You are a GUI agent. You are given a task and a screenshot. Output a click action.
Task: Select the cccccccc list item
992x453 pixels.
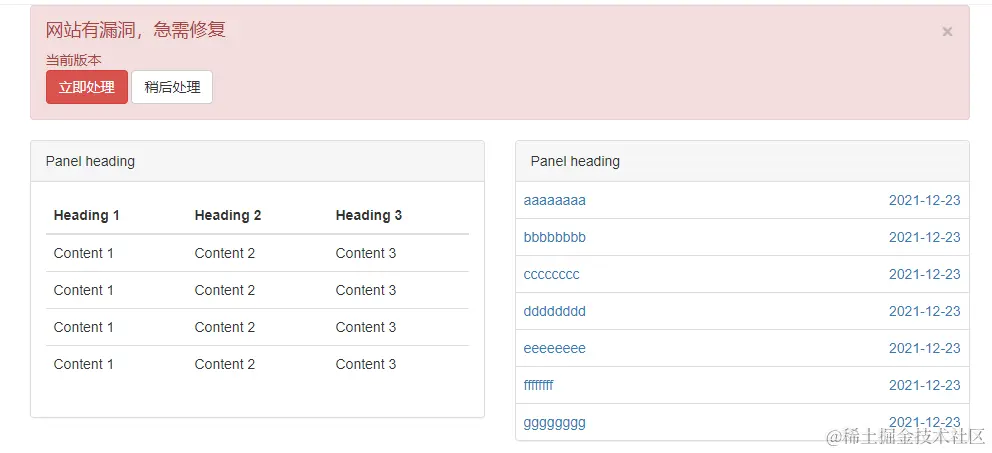(552, 274)
